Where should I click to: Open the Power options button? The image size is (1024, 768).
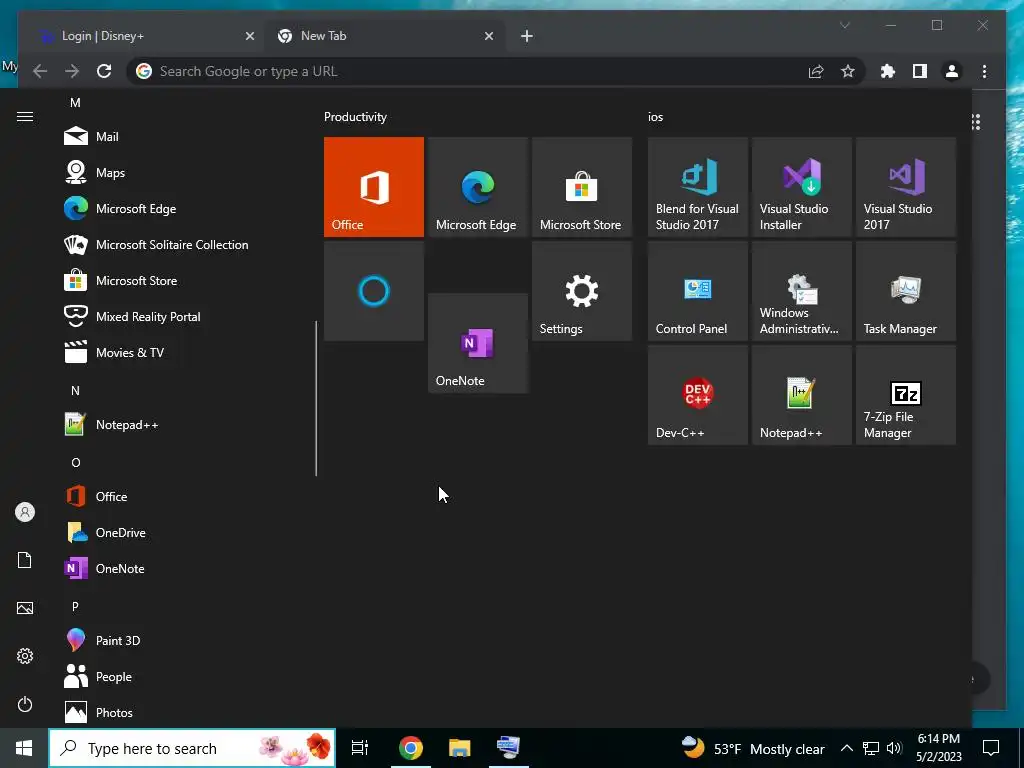25,704
